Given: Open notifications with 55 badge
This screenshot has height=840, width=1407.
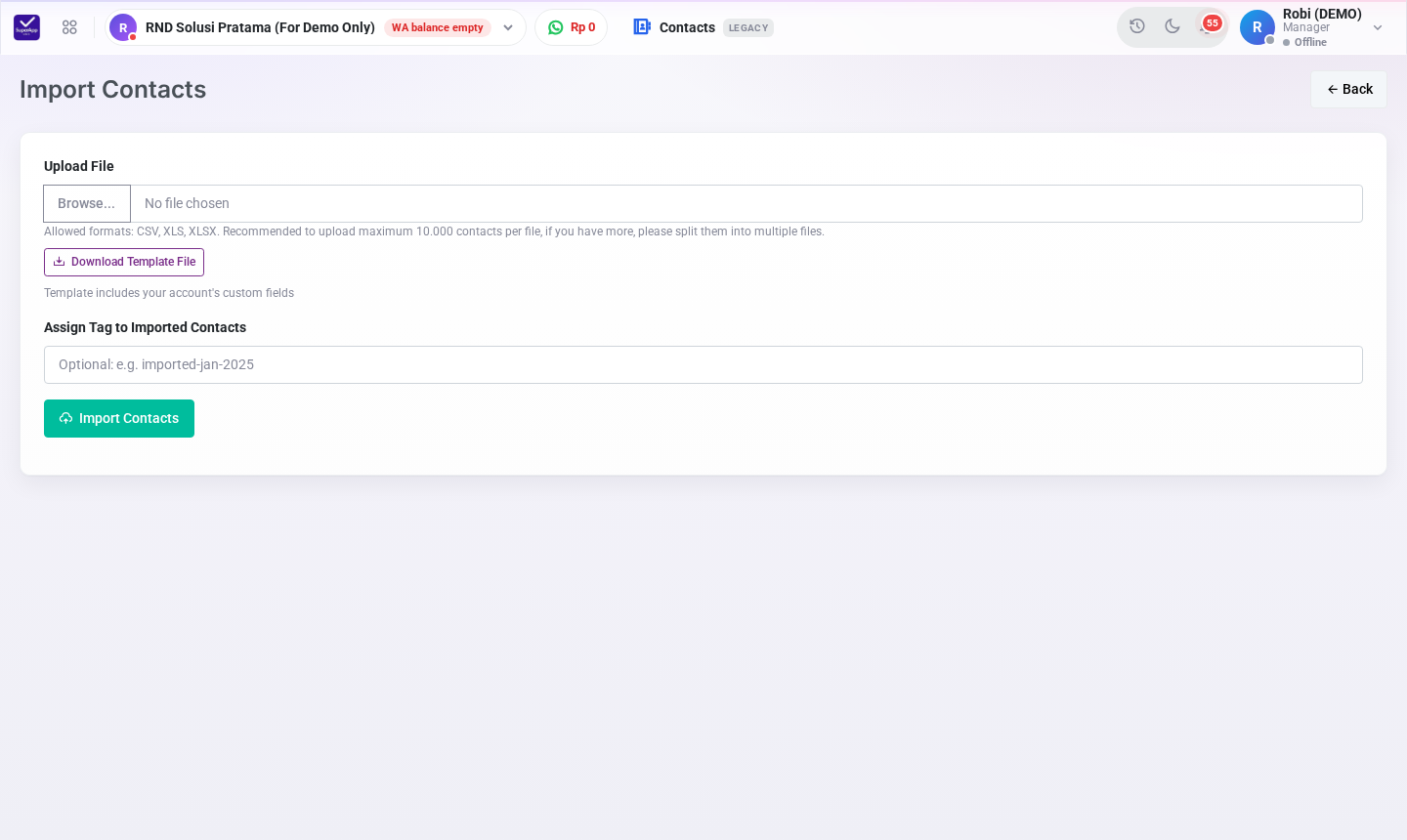Looking at the screenshot, I should (x=1210, y=25).
